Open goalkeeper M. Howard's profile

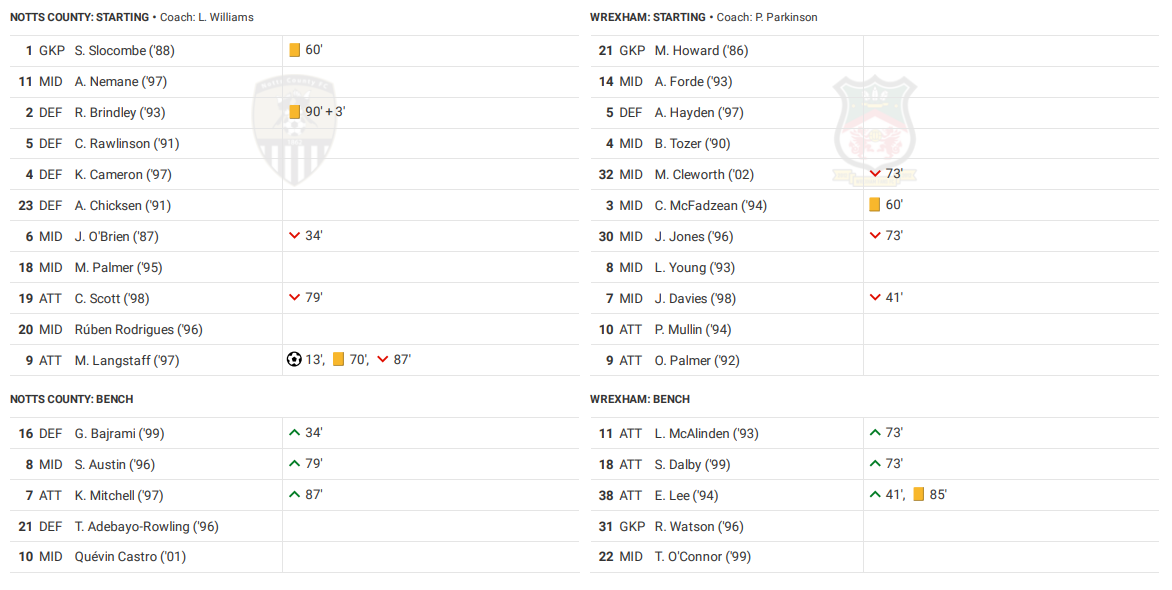point(701,51)
